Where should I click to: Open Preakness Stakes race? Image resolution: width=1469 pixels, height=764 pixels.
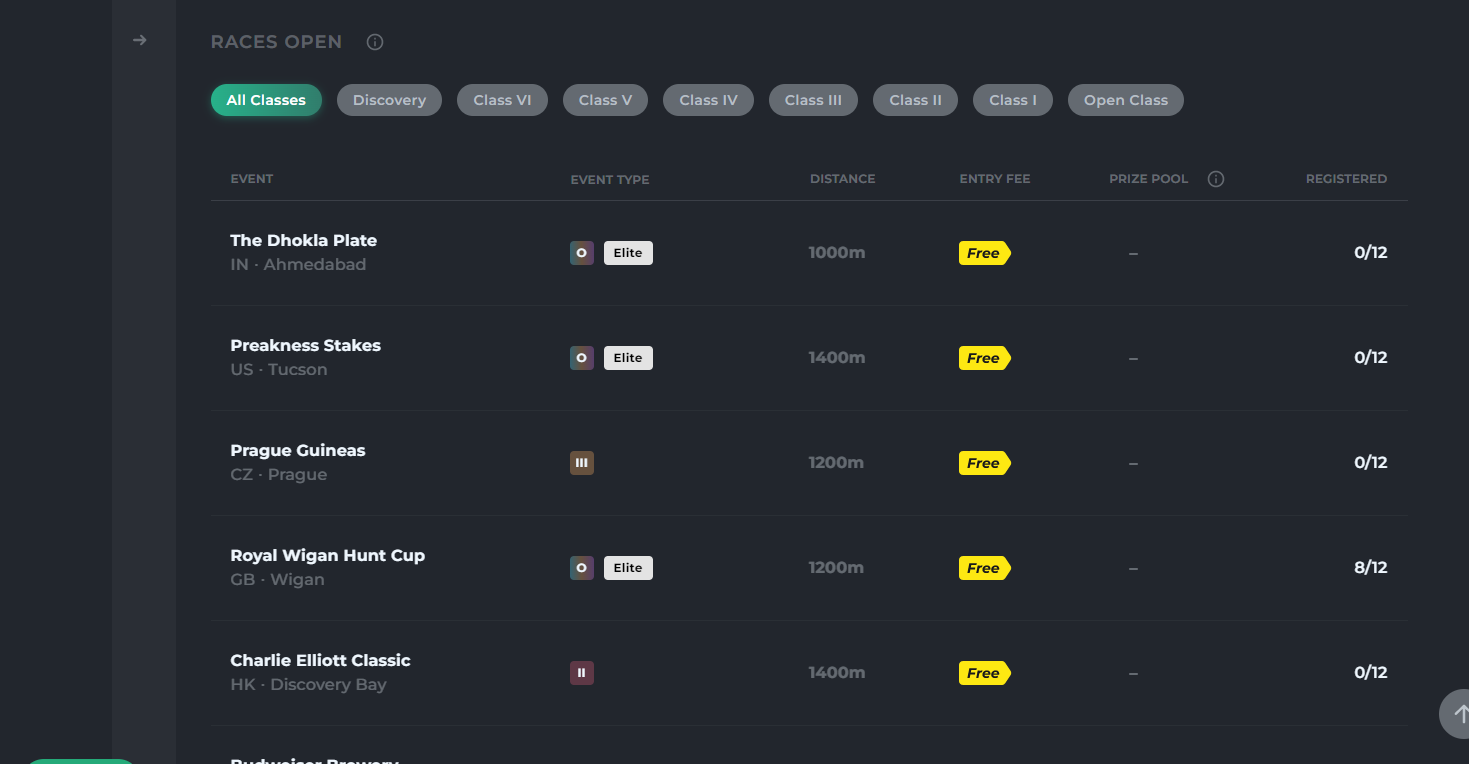click(x=809, y=358)
